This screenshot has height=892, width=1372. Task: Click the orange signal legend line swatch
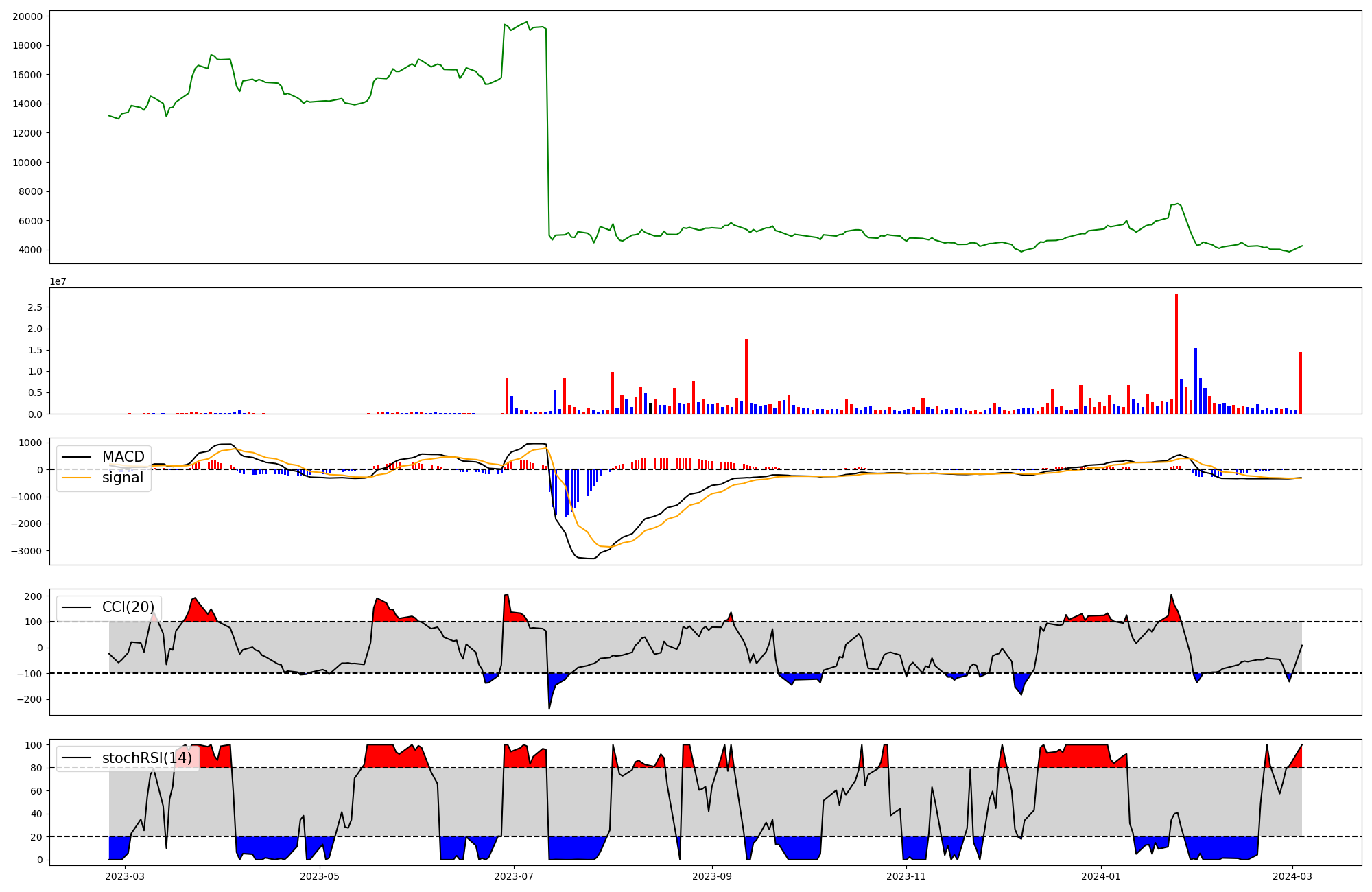click(x=77, y=478)
